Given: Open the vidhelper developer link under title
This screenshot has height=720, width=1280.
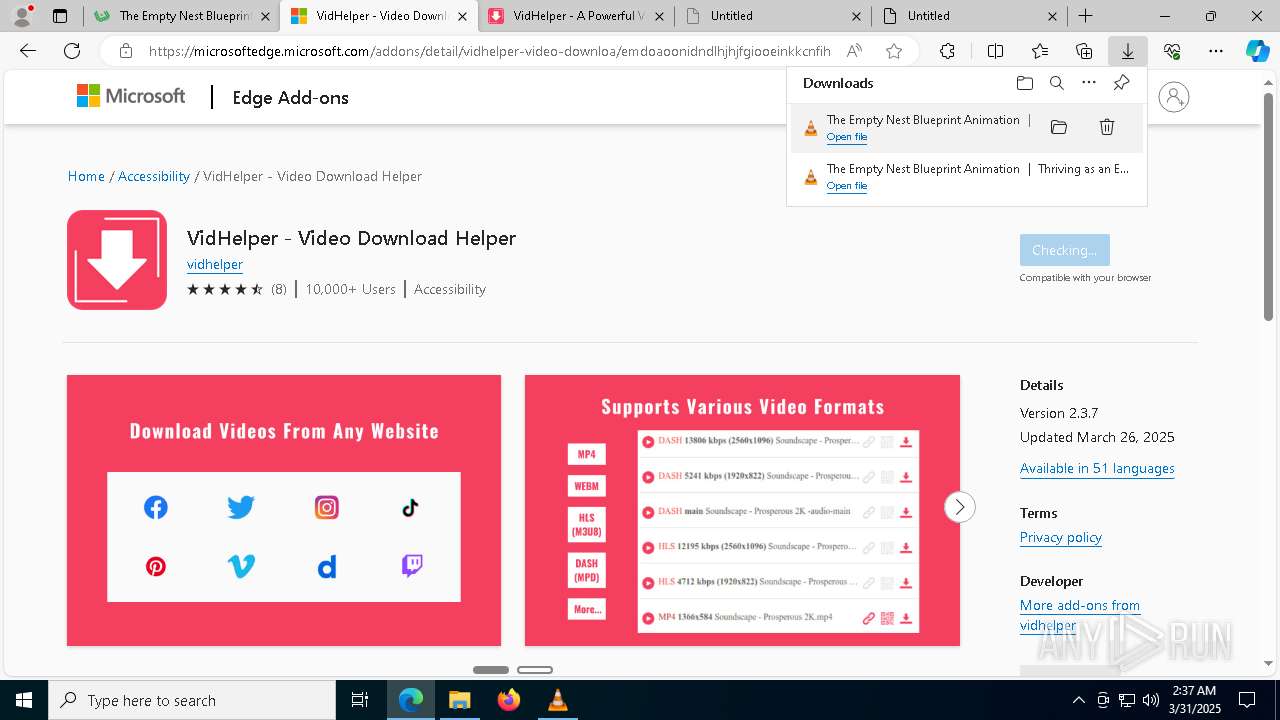Looking at the screenshot, I should pos(215,264).
